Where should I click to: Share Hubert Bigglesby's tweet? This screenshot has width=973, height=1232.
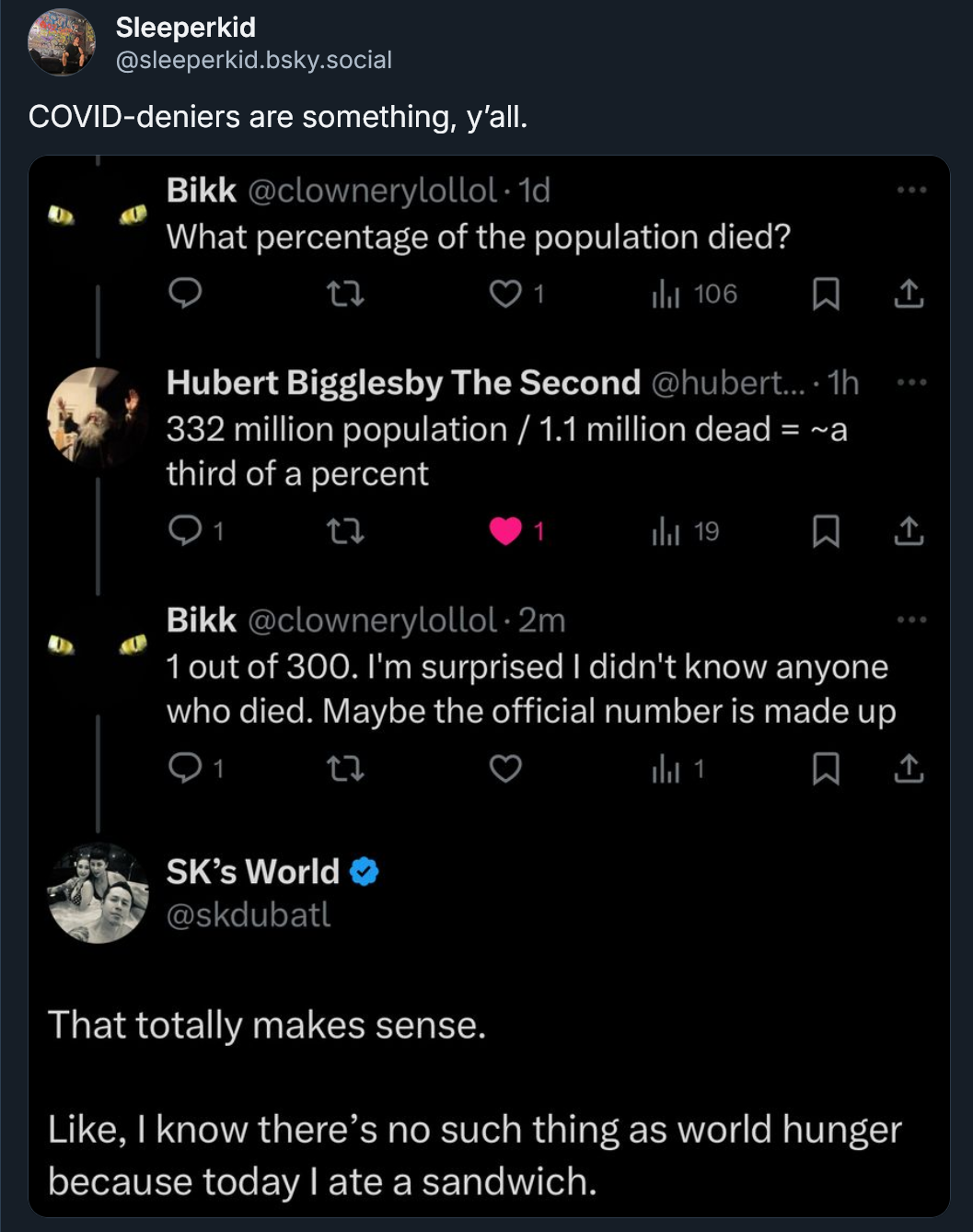909,531
